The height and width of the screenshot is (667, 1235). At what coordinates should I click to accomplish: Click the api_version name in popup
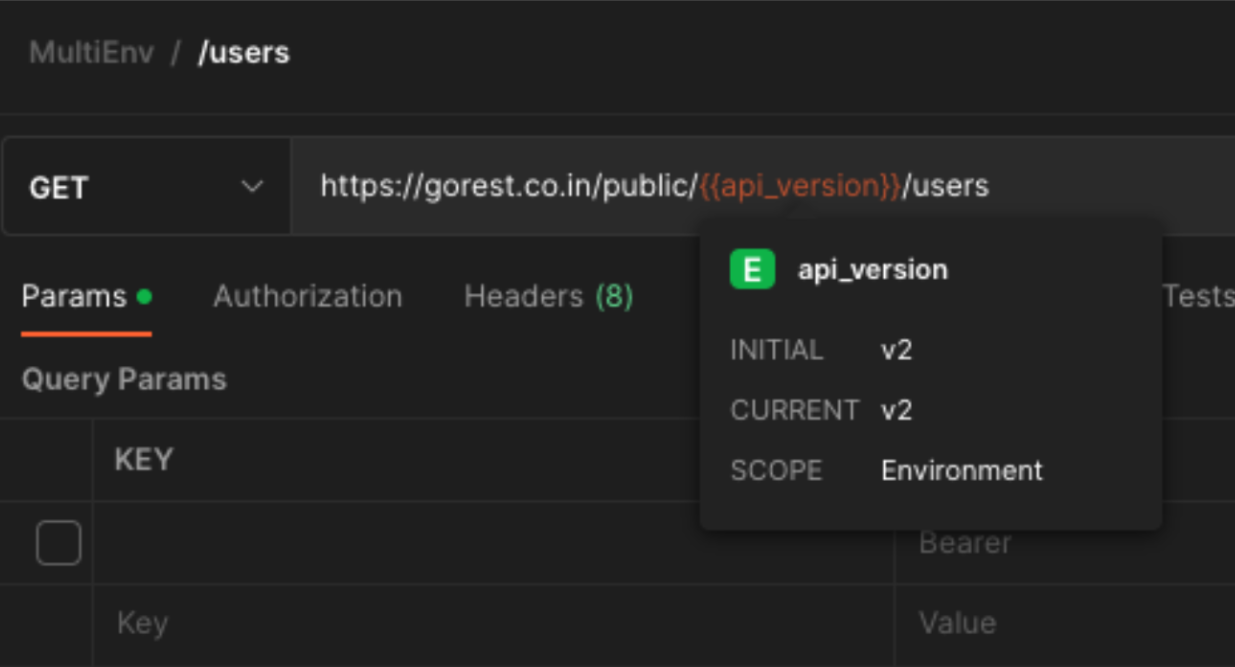coord(872,270)
